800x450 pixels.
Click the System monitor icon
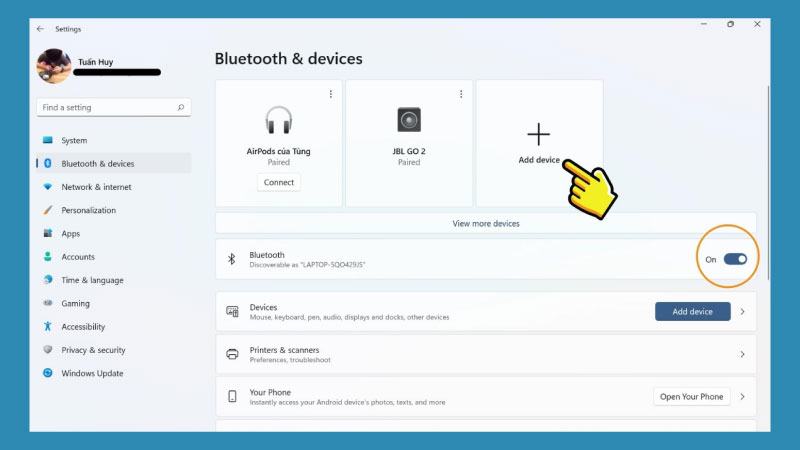coord(47,140)
